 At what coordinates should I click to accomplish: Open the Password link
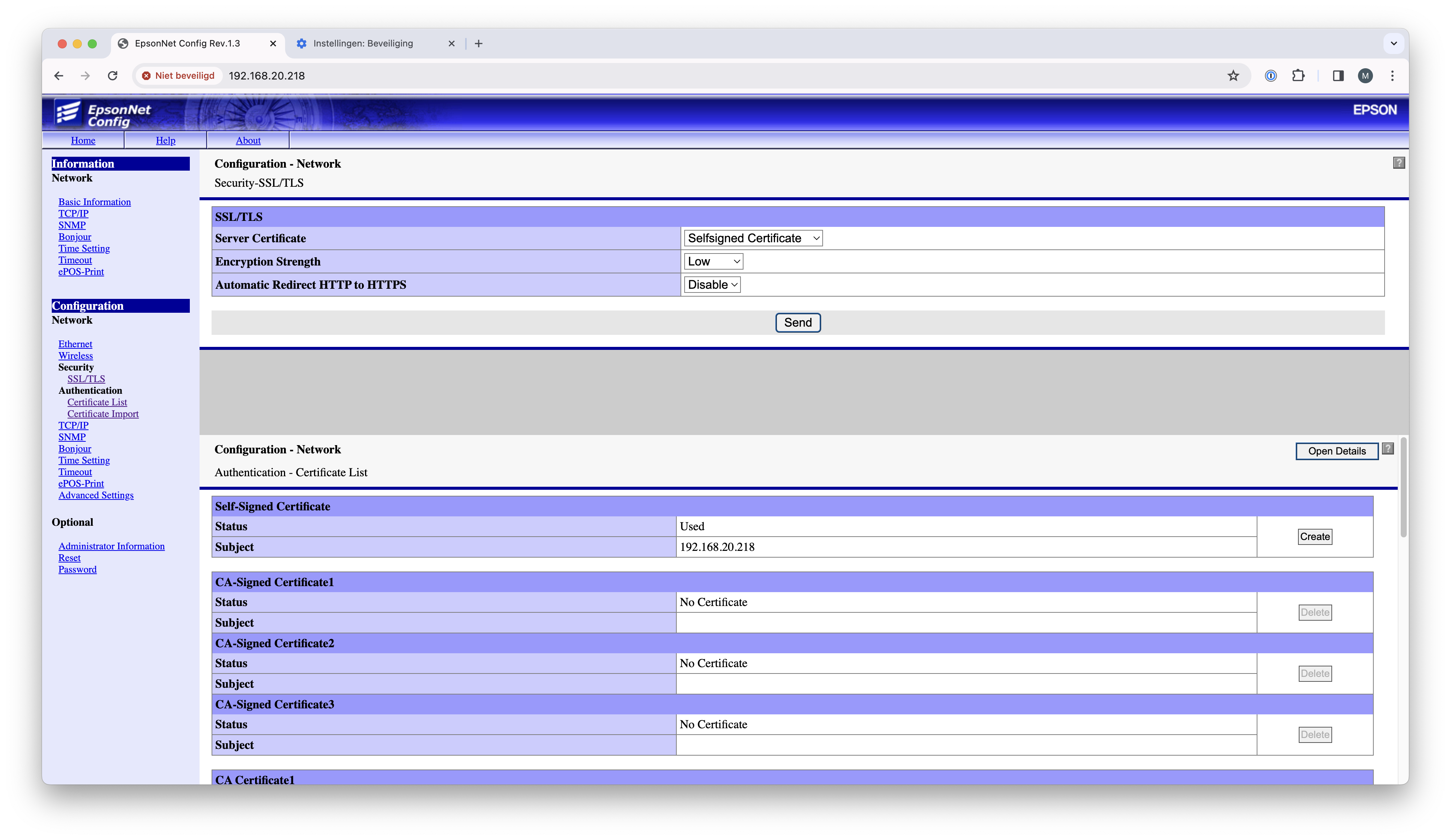pyautogui.click(x=77, y=569)
